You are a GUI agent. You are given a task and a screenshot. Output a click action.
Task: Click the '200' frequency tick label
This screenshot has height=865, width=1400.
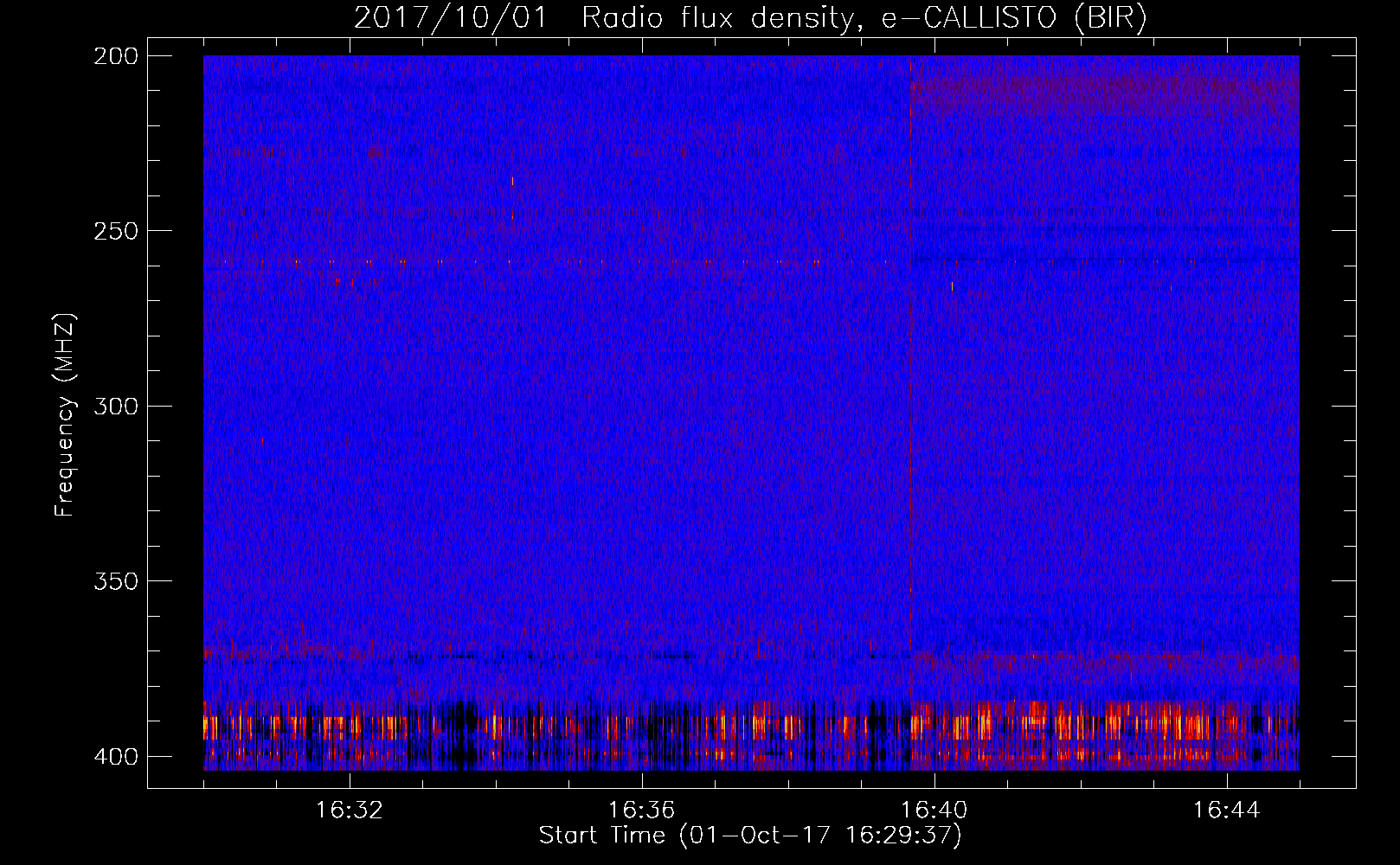click(115, 56)
